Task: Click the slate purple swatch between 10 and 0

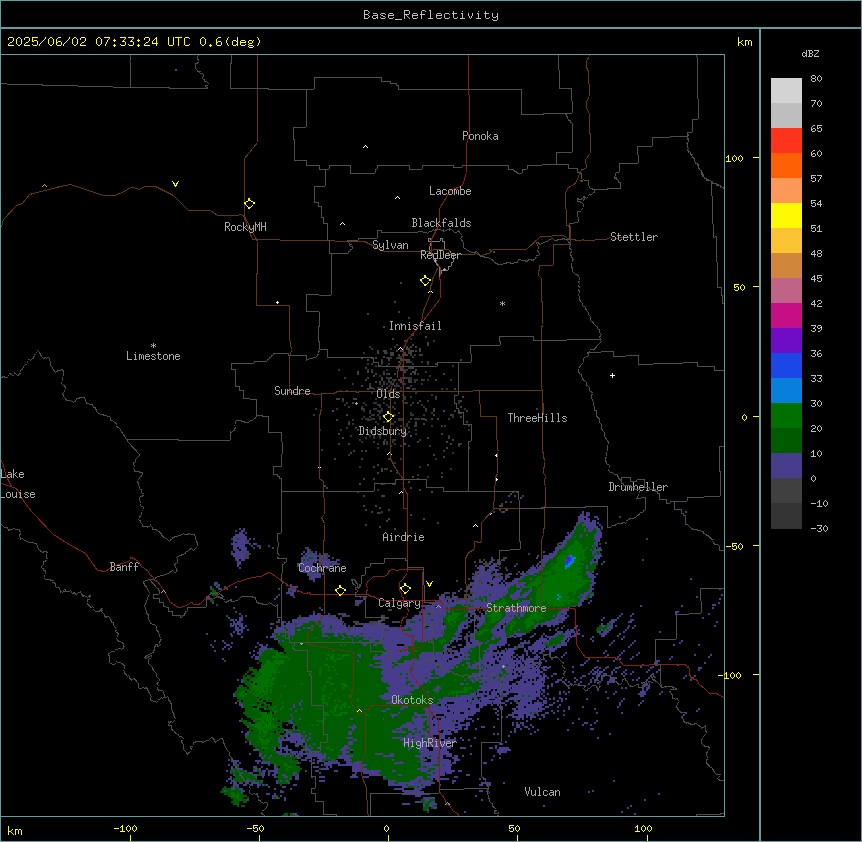Action: (x=786, y=466)
